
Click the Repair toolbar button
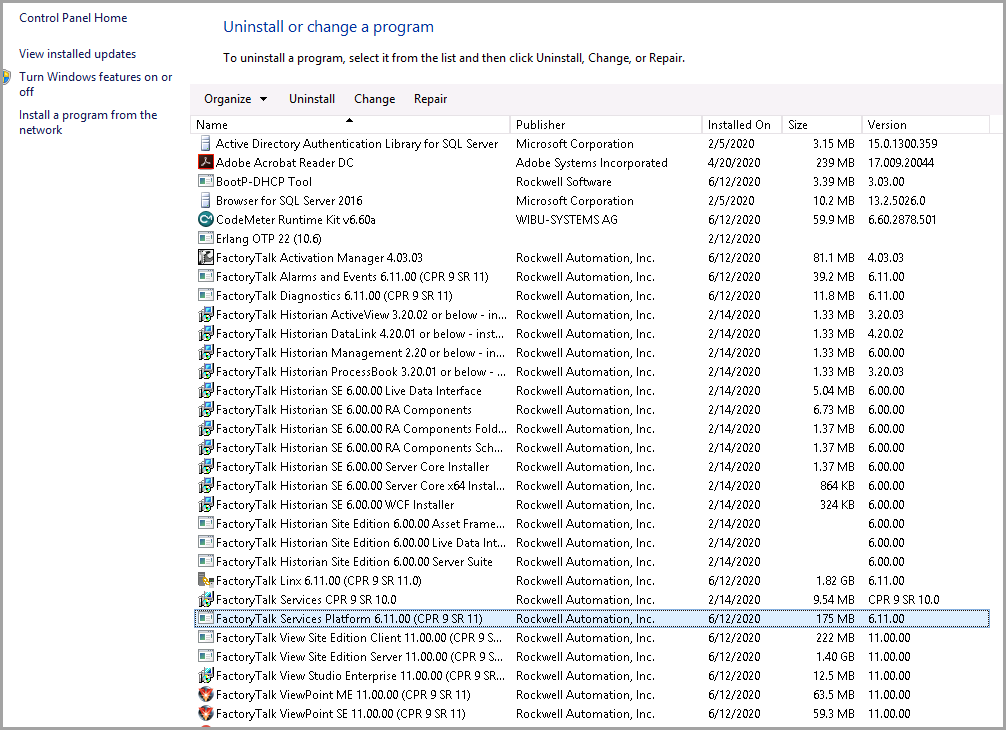coord(431,99)
